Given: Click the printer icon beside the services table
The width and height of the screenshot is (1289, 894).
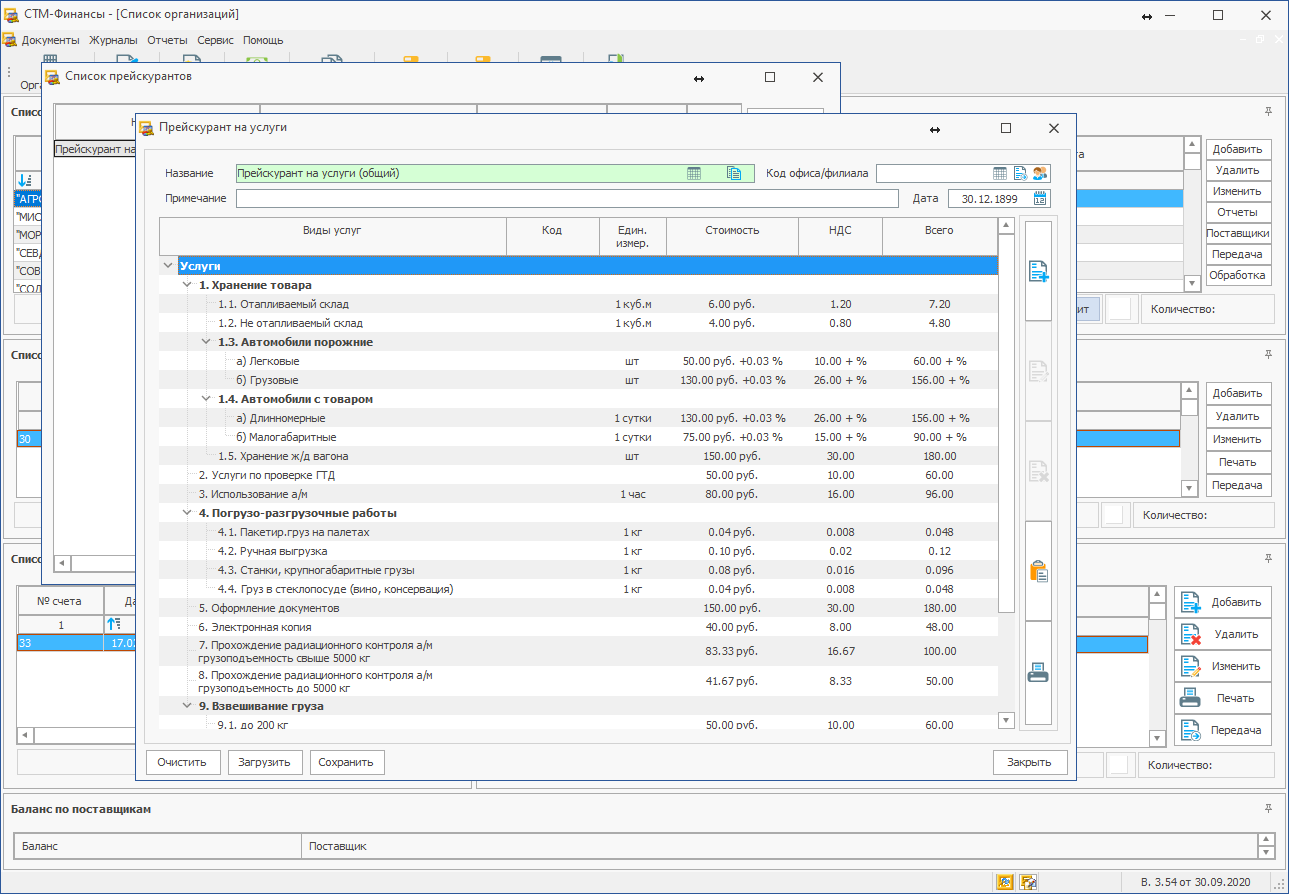Looking at the screenshot, I should tap(1038, 673).
